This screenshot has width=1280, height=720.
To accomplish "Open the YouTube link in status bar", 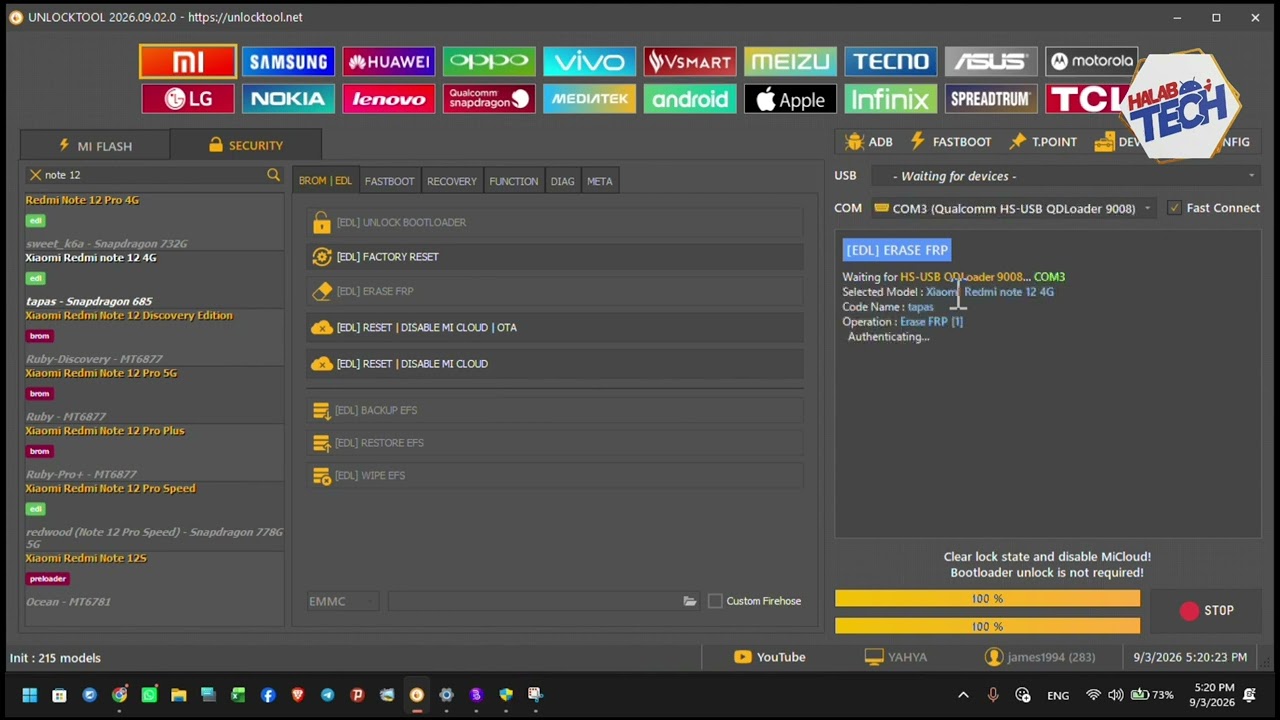I will click(769, 657).
